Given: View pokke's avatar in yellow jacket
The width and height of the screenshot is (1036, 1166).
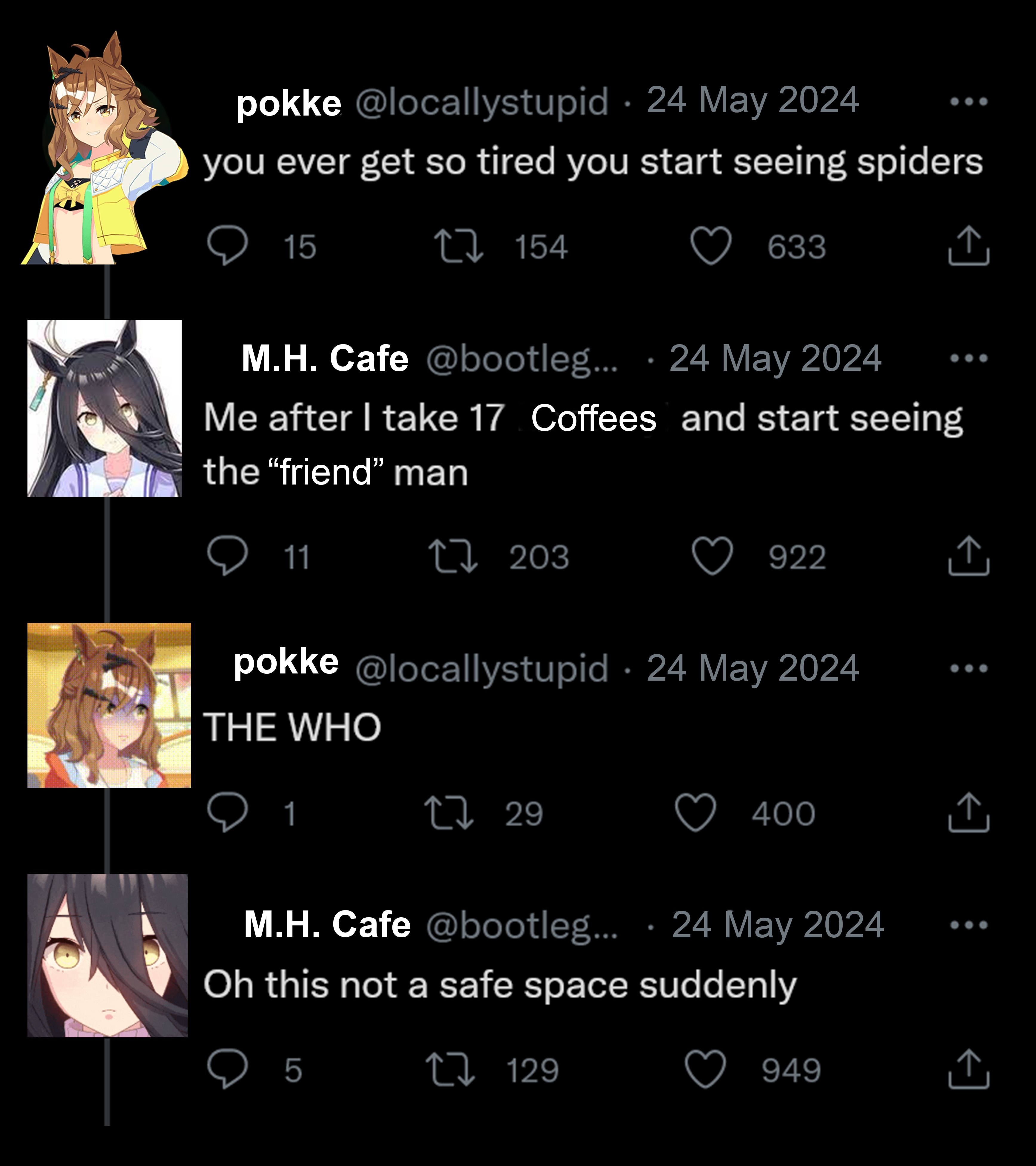Looking at the screenshot, I should click(104, 147).
